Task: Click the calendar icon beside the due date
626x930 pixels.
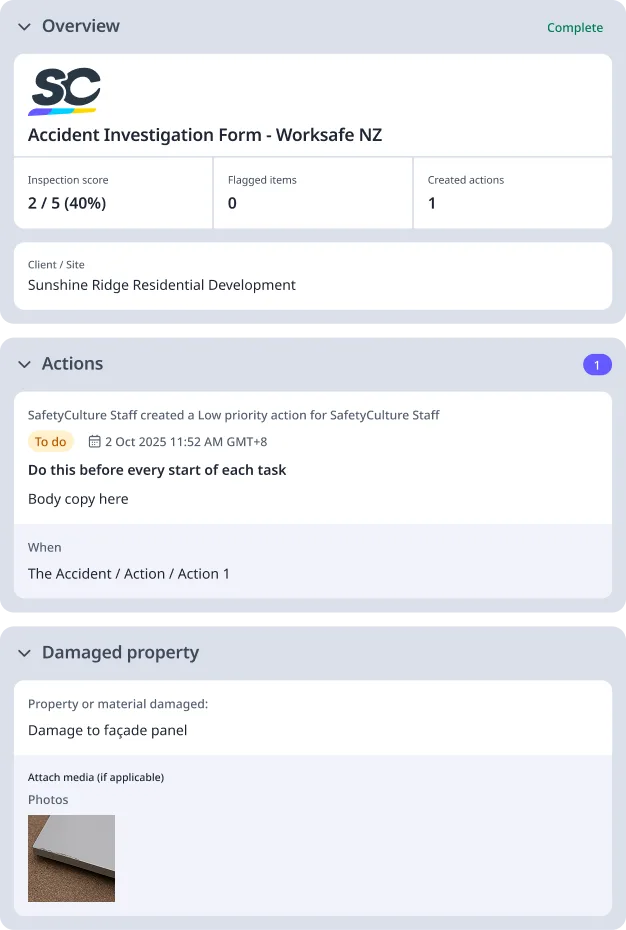Action: coord(95,442)
